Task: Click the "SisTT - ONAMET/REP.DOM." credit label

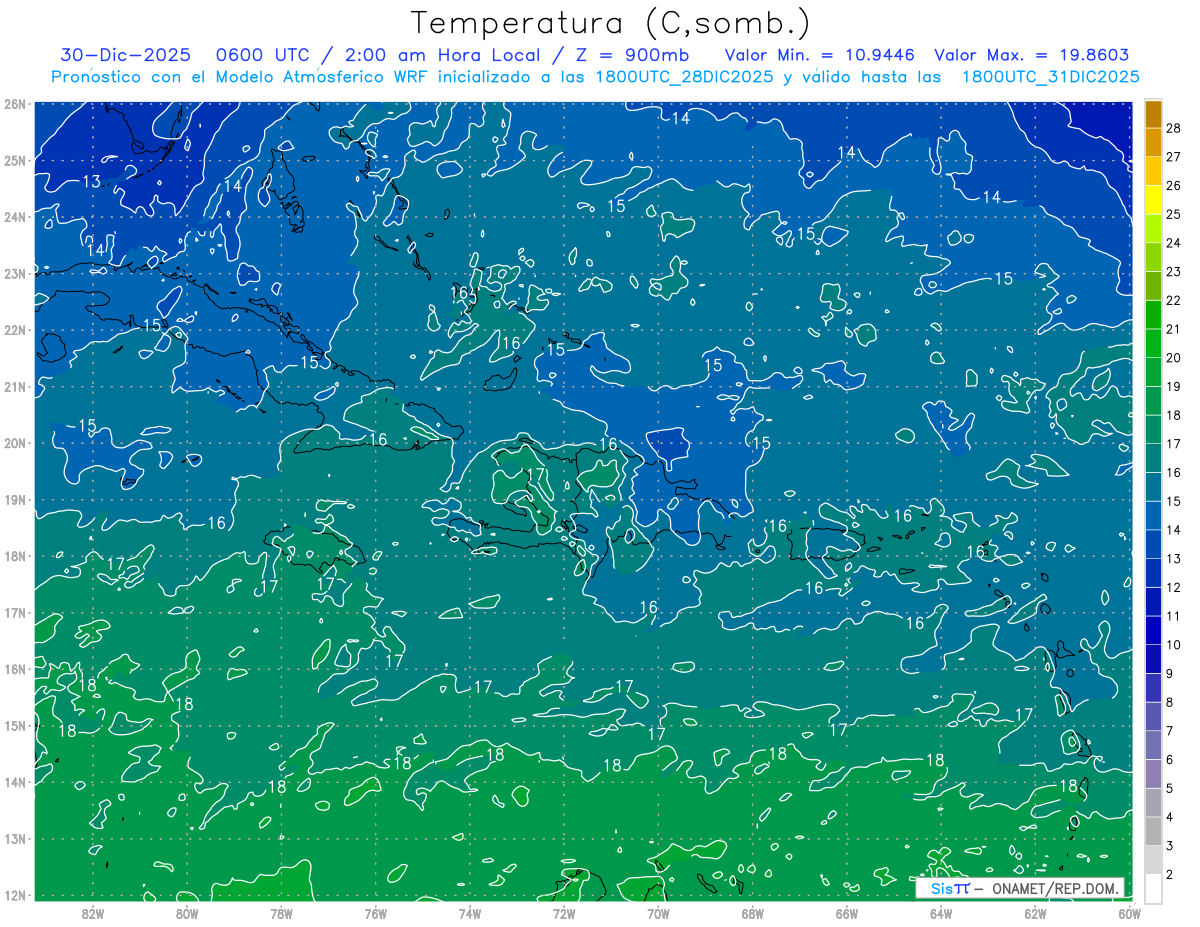Action: click(x=1022, y=888)
